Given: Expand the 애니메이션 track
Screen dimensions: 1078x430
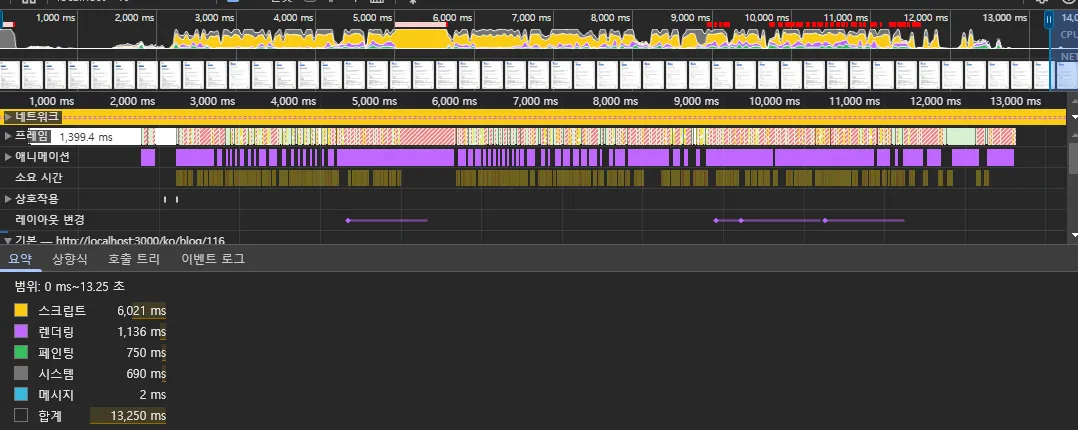Looking at the screenshot, I should pyautogui.click(x=8, y=157).
